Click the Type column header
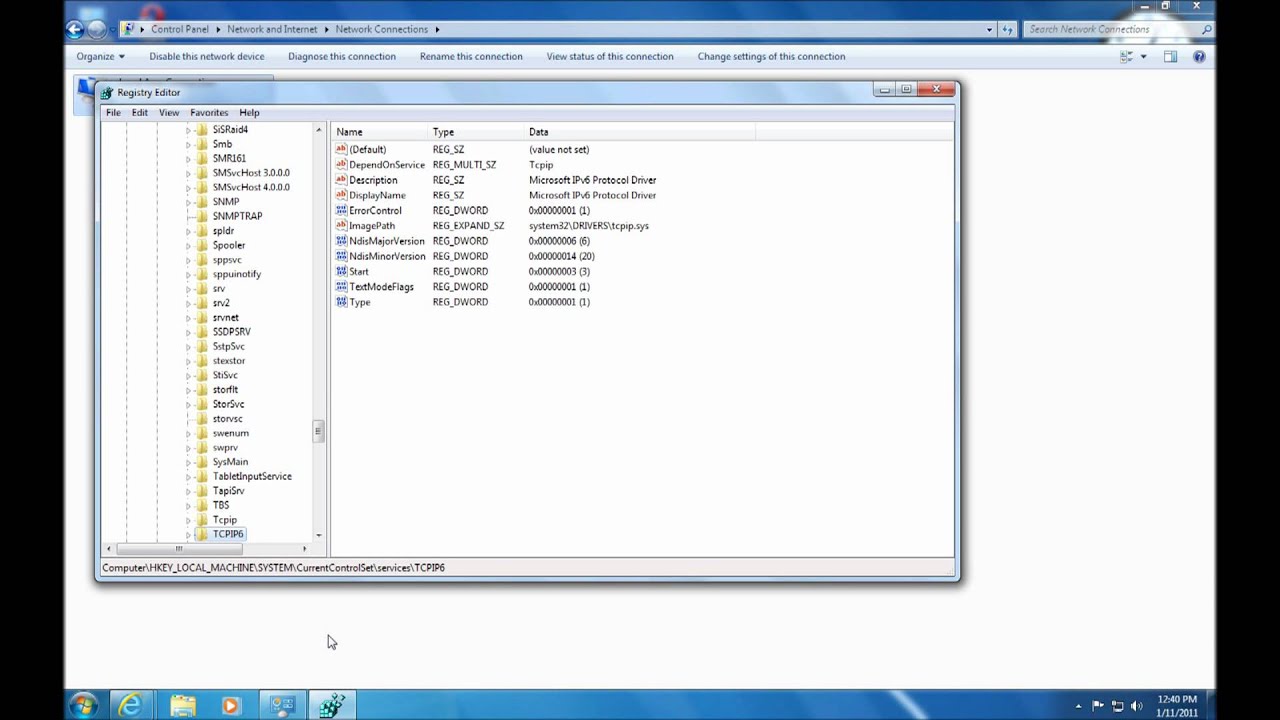Viewport: 1280px width, 720px height. [x=476, y=132]
